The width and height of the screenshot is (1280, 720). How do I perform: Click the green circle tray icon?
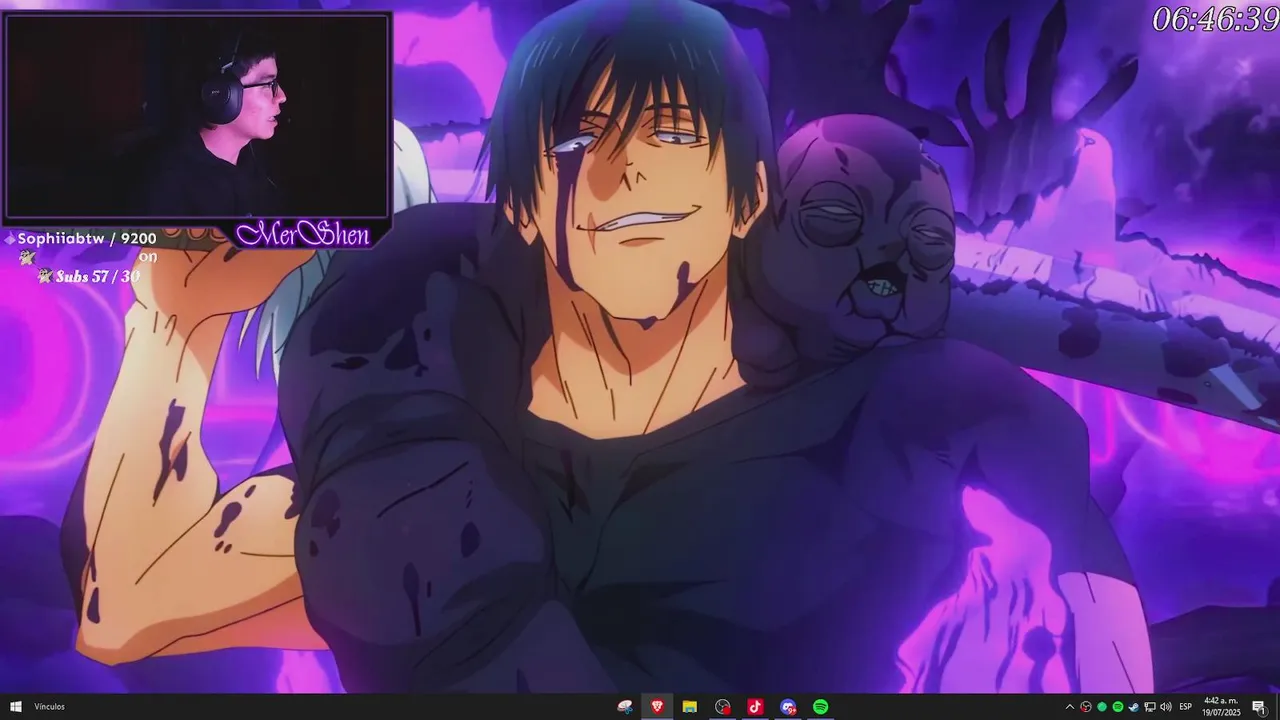pyautogui.click(x=1102, y=707)
